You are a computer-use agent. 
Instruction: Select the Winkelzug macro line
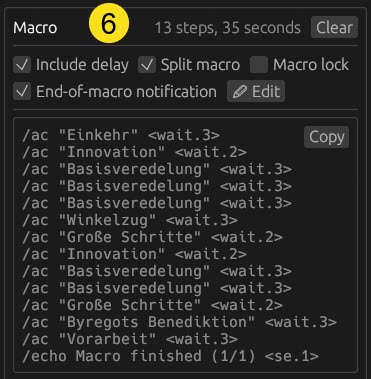click(130, 220)
